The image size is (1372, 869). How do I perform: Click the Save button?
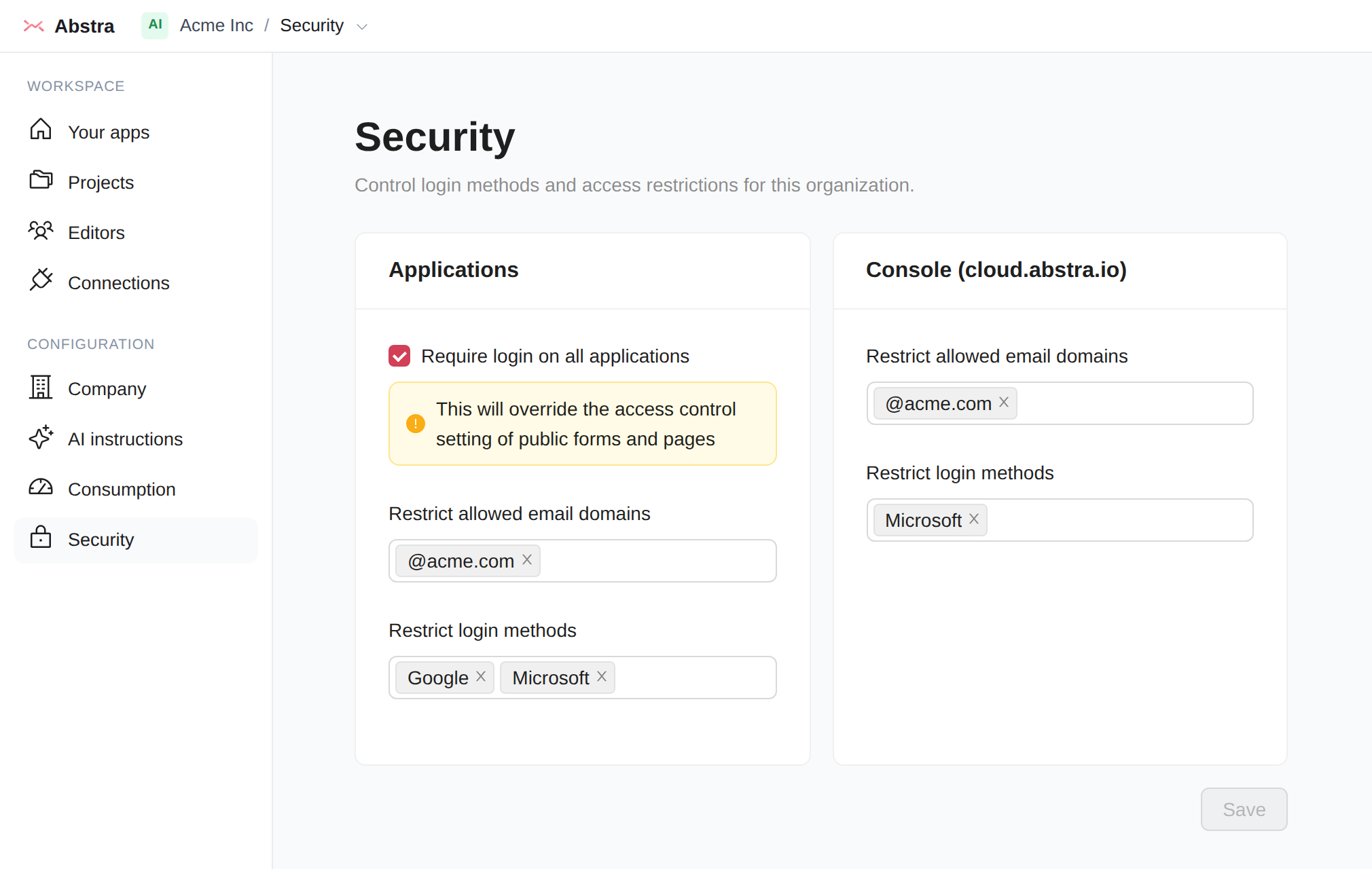click(x=1244, y=809)
